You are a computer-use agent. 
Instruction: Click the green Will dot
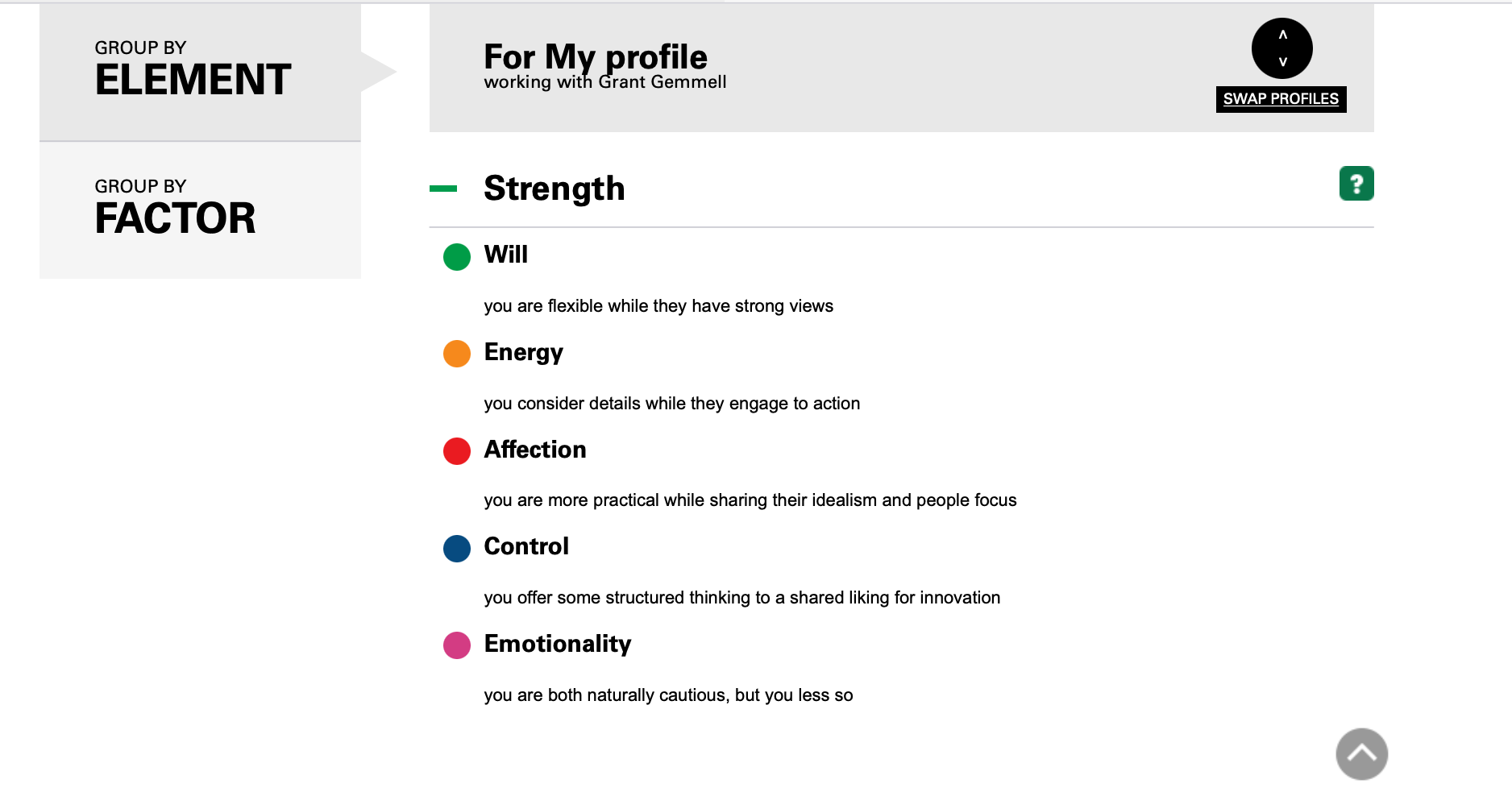coord(457,257)
